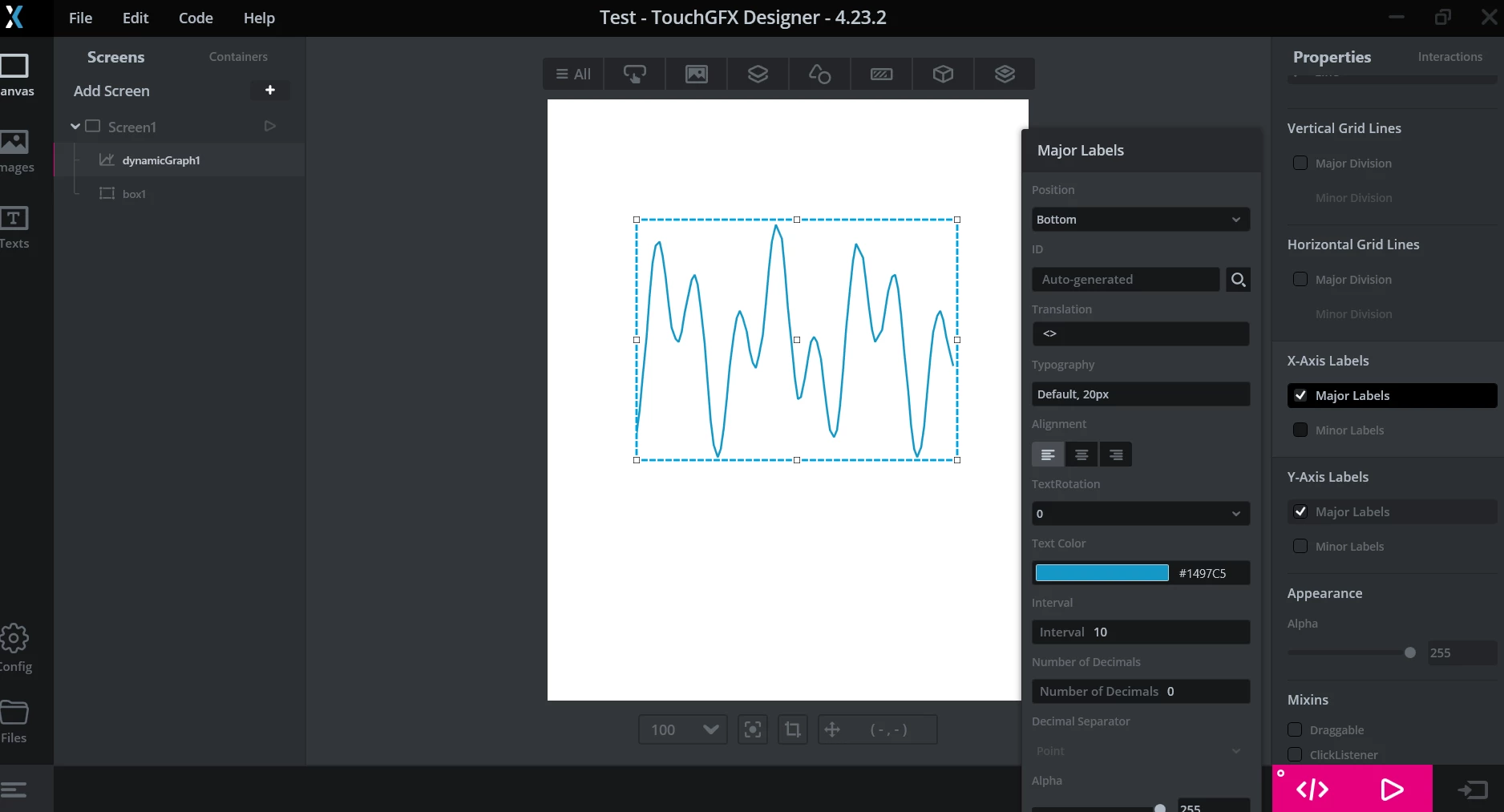Image resolution: width=1504 pixels, height=812 pixels.
Task: Switch to the Properties tab
Action: click(x=1332, y=57)
